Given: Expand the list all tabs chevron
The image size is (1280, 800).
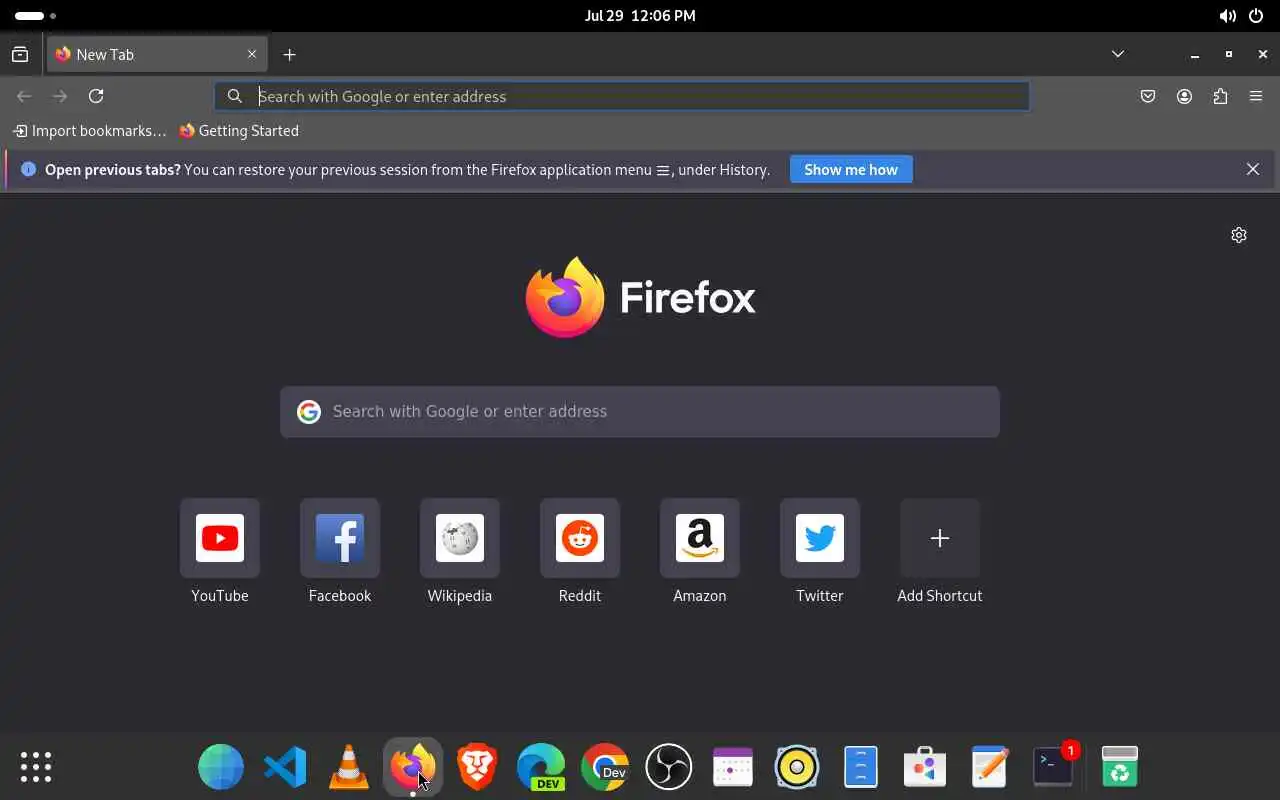Looking at the screenshot, I should point(1118,54).
